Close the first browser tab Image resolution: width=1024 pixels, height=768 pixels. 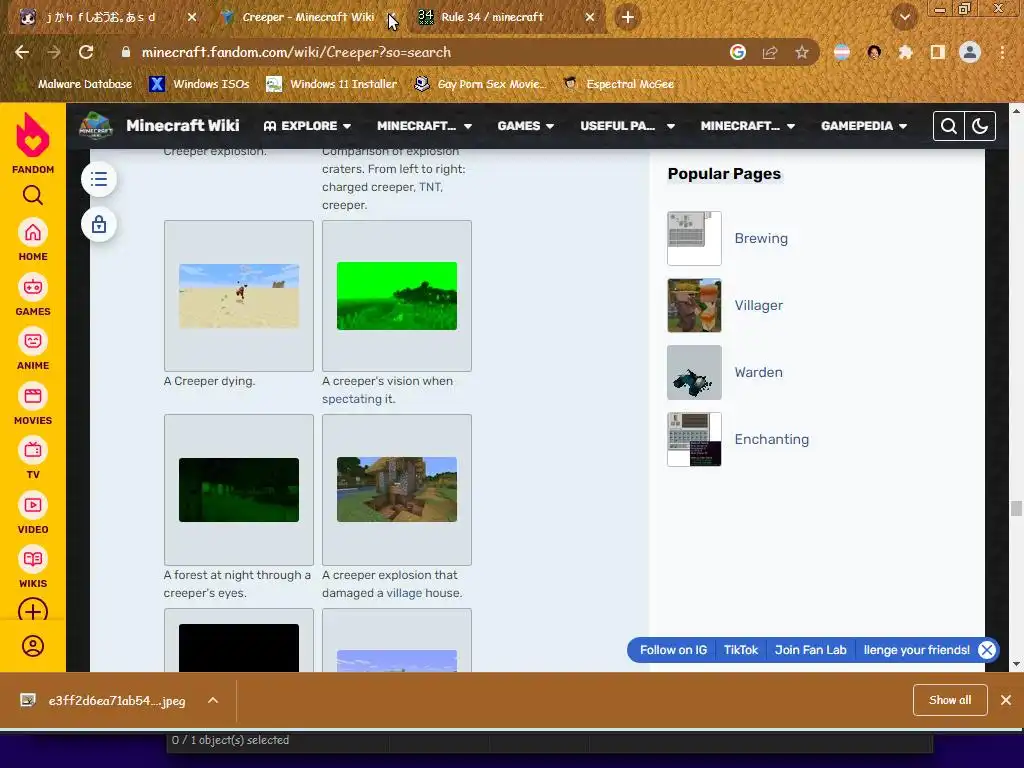tap(192, 18)
